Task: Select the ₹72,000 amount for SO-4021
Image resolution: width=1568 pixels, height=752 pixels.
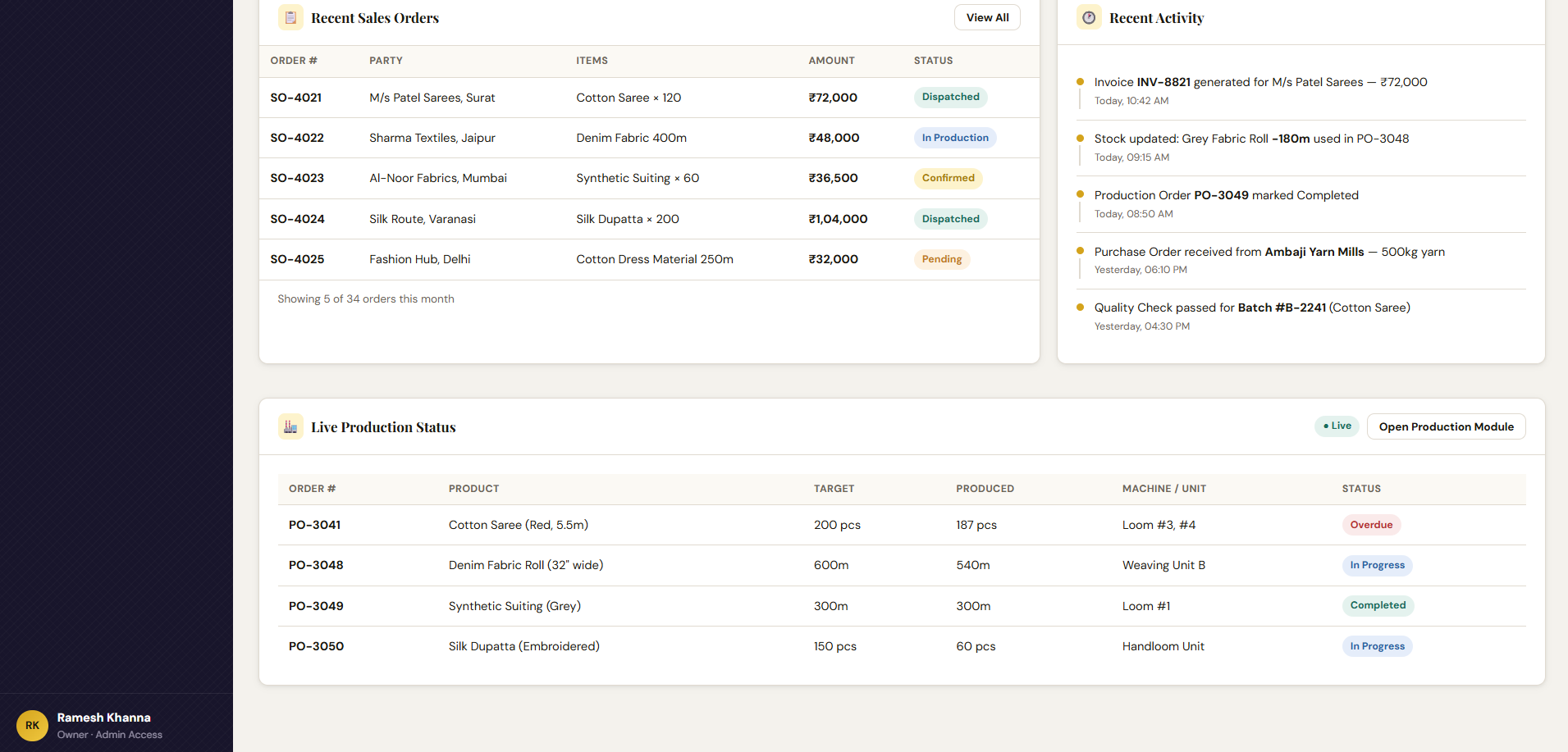Action: pyautogui.click(x=833, y=98)
